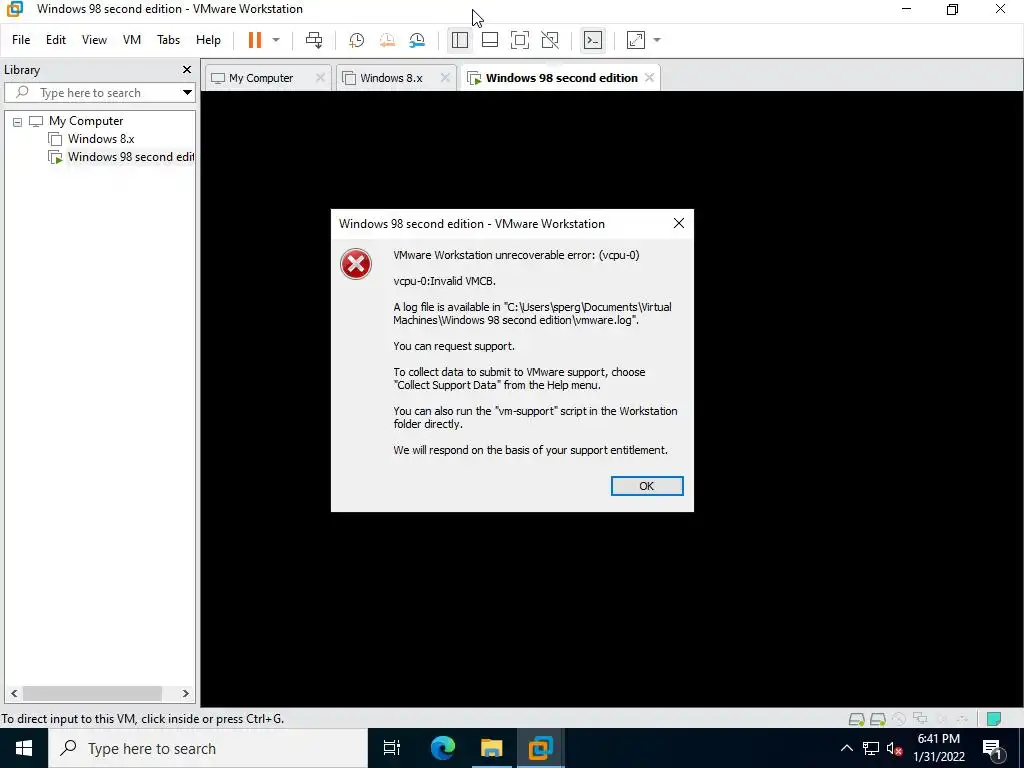Click the first hard disk status icon
This screenshot has height=768, width=1024.
tap(856, 719)
